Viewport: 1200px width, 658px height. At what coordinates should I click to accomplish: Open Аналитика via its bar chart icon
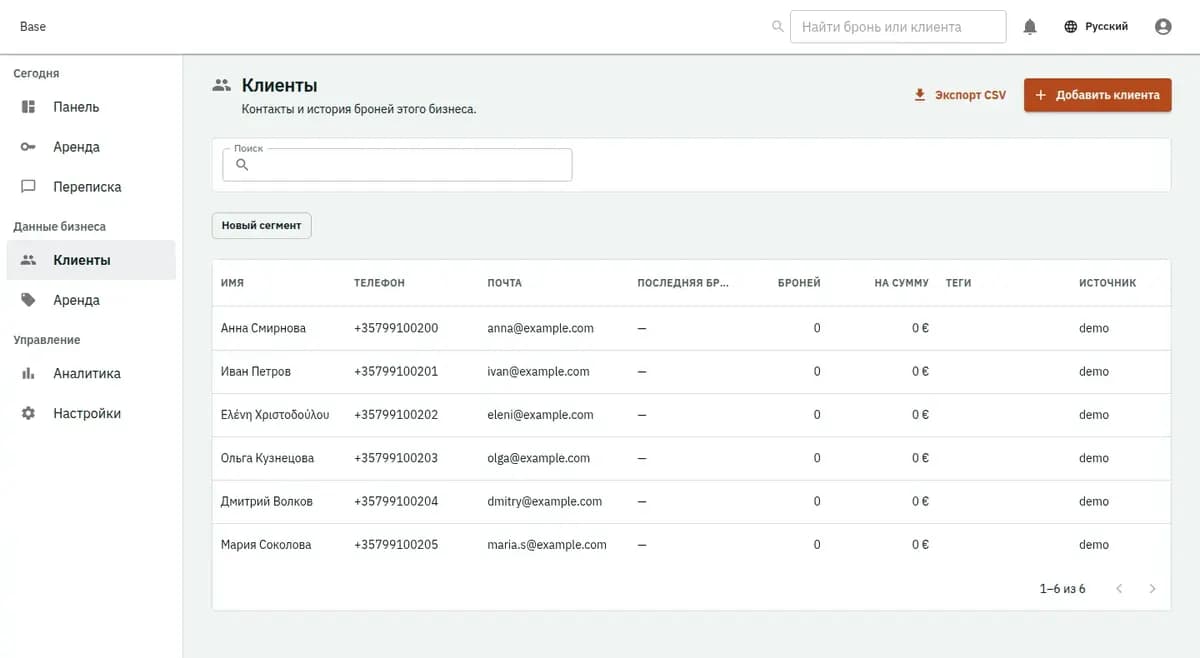(29, 373)
